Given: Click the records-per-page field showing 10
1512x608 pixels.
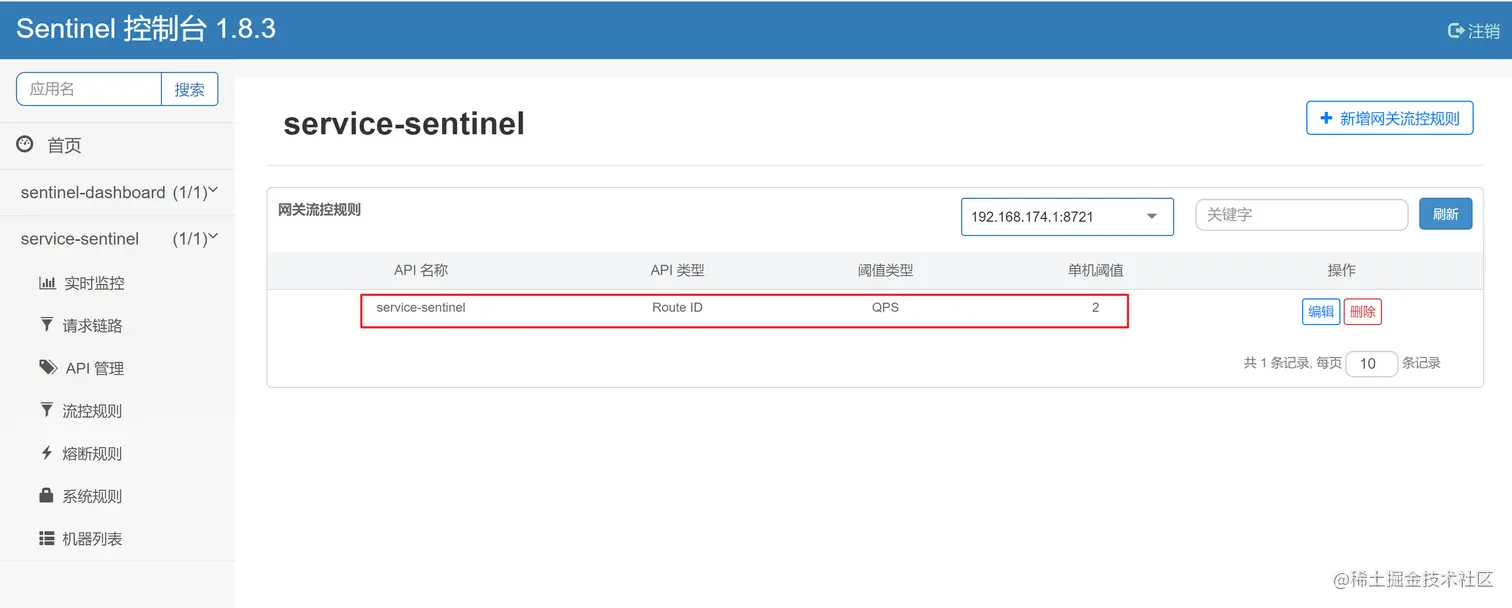Looking at the screenshot, I should tap(1371, 363).
